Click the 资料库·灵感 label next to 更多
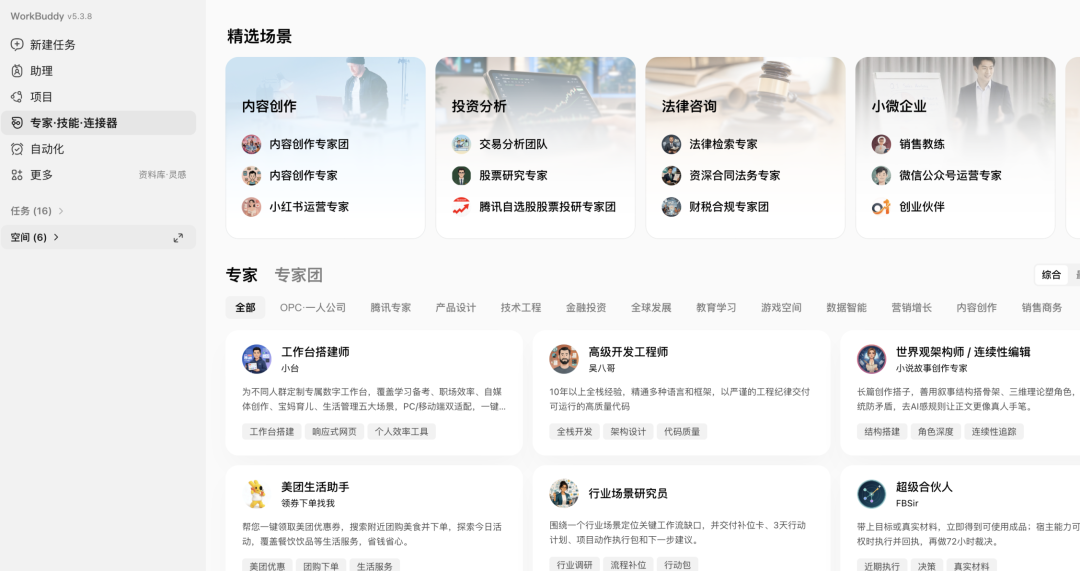The width and height of the screenshot is (1080, 571). (163, 175)
